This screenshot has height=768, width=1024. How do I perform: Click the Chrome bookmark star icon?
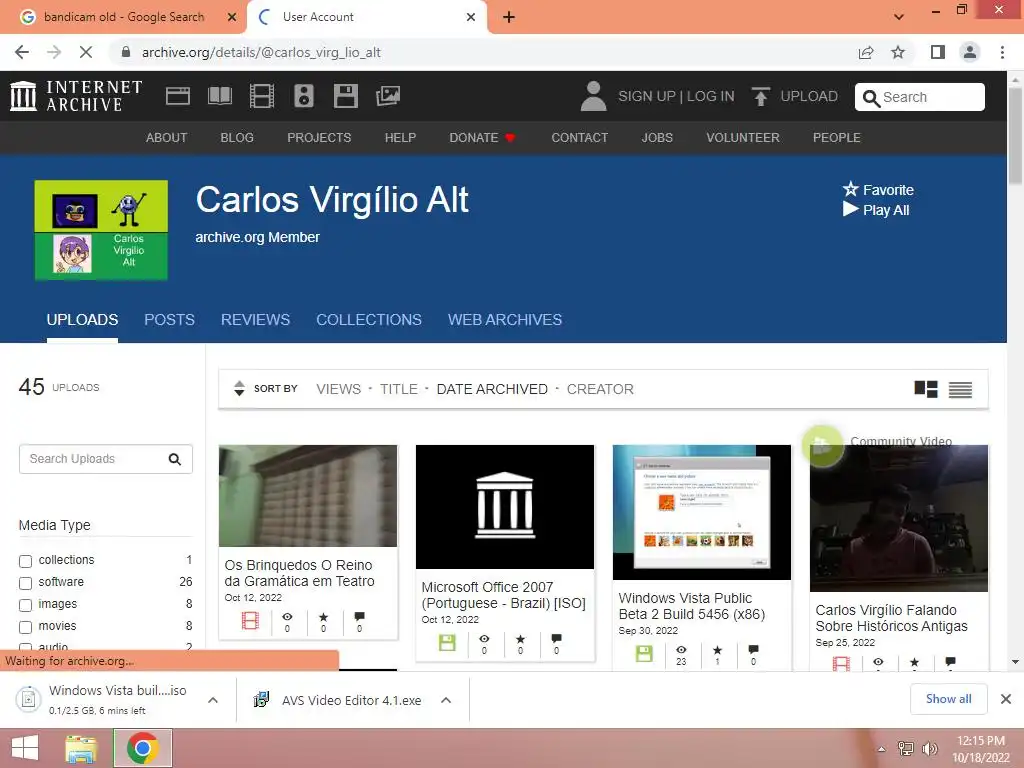tap(898, 52)
